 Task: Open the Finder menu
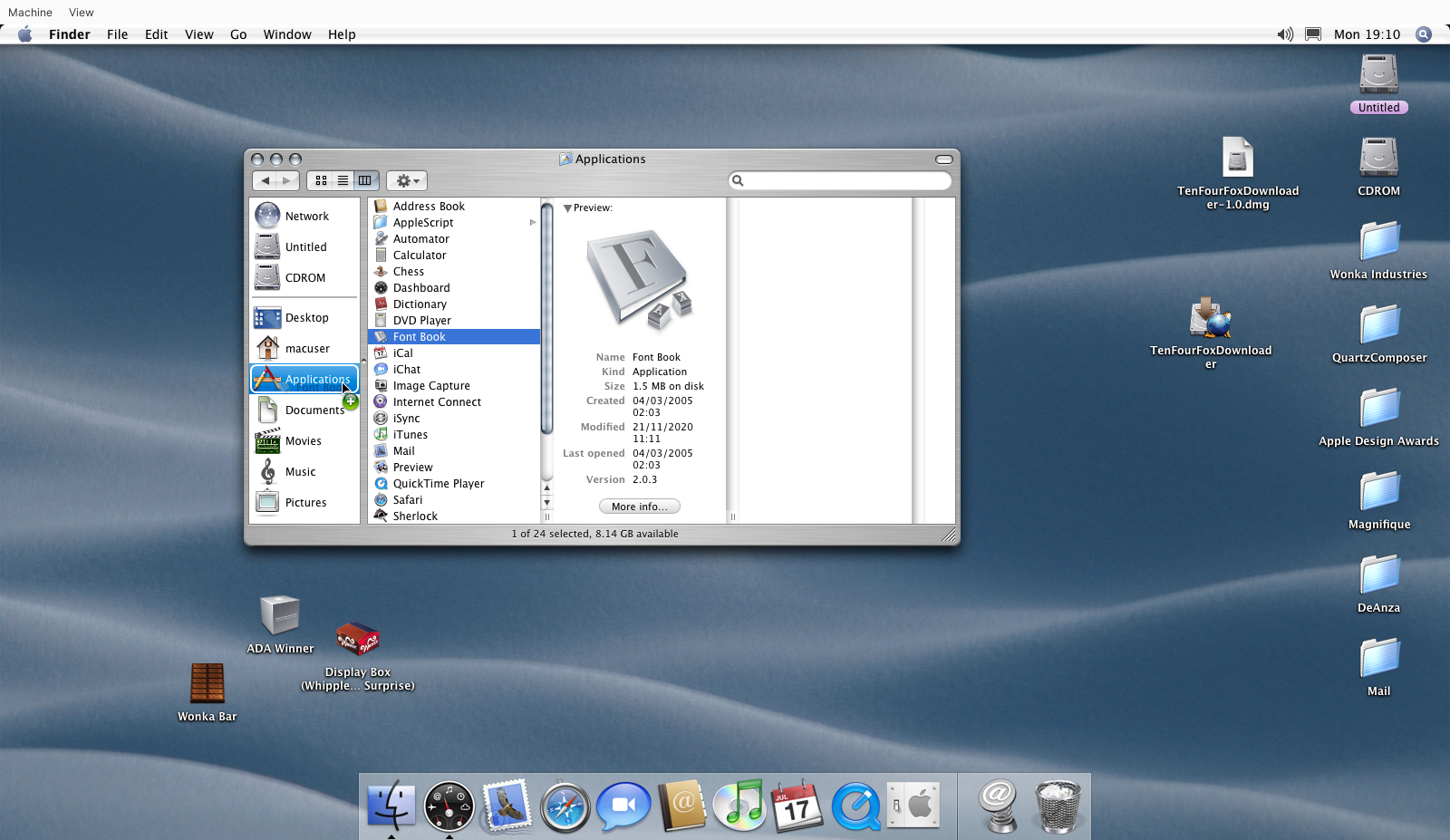point(70,34)
